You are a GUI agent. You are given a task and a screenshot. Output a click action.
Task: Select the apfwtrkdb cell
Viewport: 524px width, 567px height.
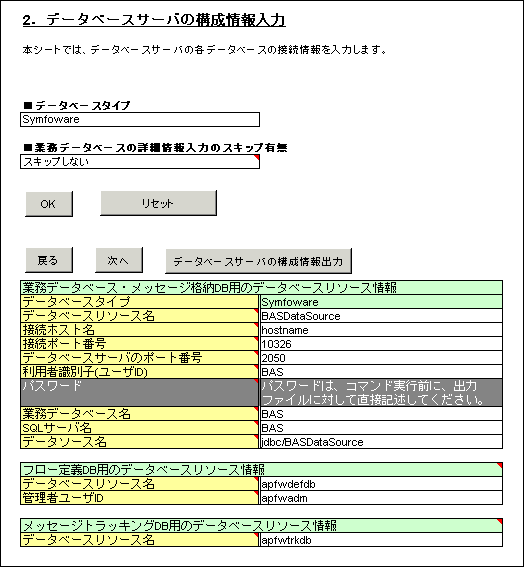[x=381, y=540]
